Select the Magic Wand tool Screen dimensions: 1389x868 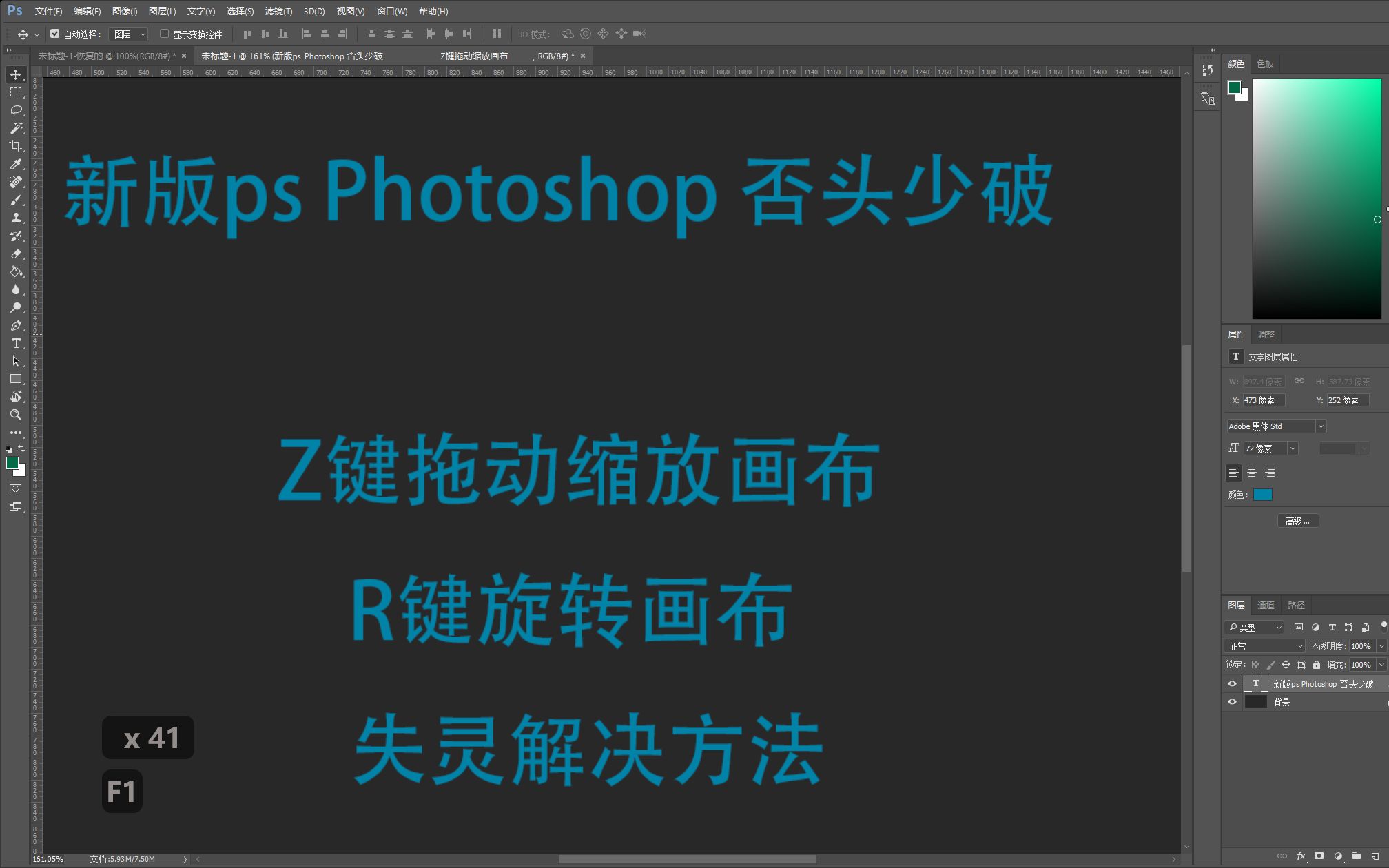coord(16,128)
